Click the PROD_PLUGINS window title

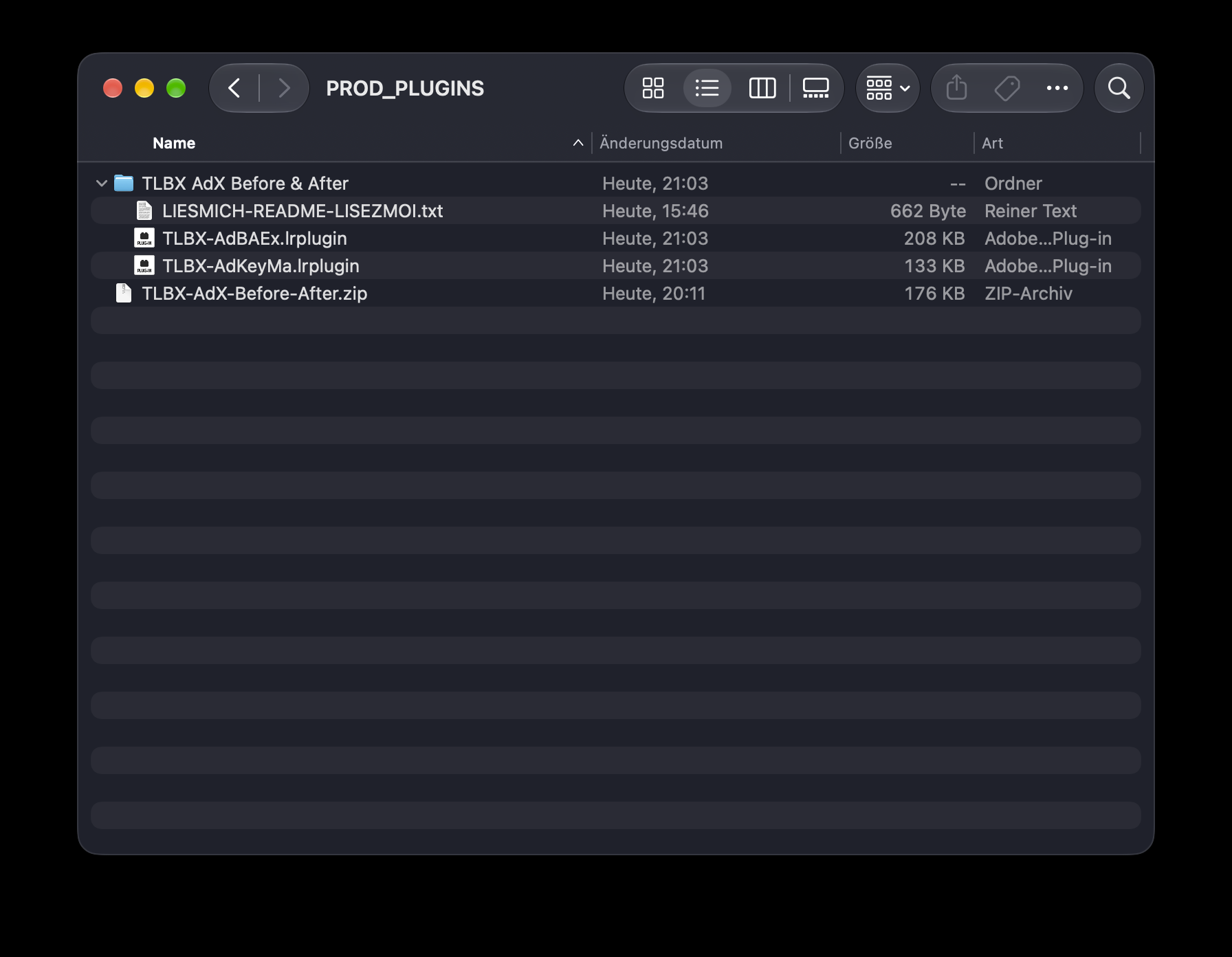tap(405, 88)
